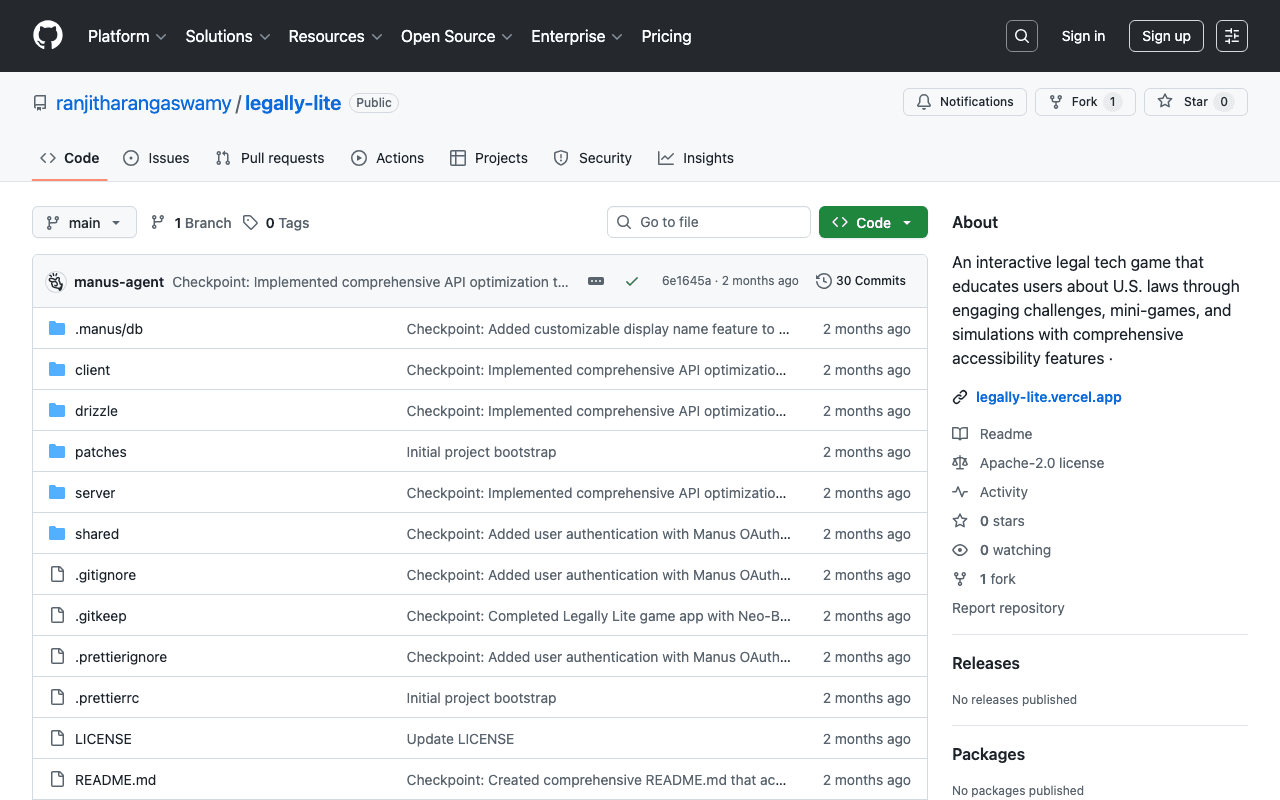The image size is (1280, 800).
Task: Click the pulse icon next to Activity
Action: pos(960,492)
